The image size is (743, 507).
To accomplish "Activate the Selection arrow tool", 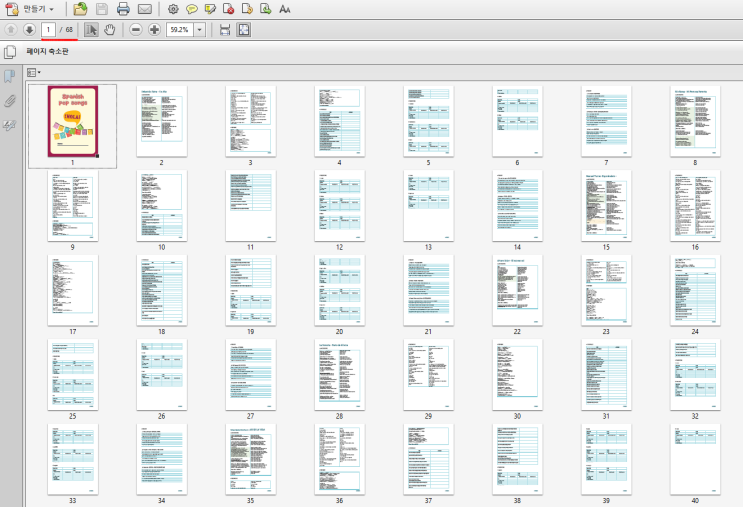I will pos(91,29).
